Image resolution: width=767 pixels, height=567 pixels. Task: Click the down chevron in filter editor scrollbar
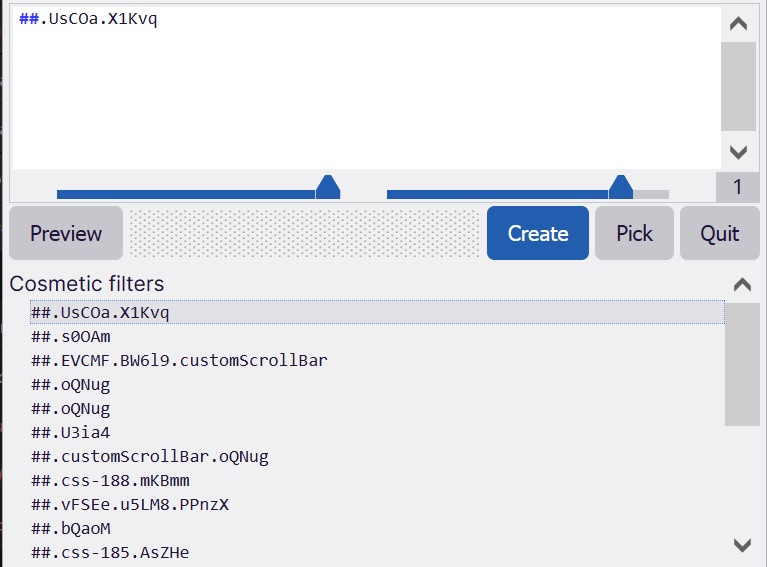pyautogui.click(x=738, y=152)
